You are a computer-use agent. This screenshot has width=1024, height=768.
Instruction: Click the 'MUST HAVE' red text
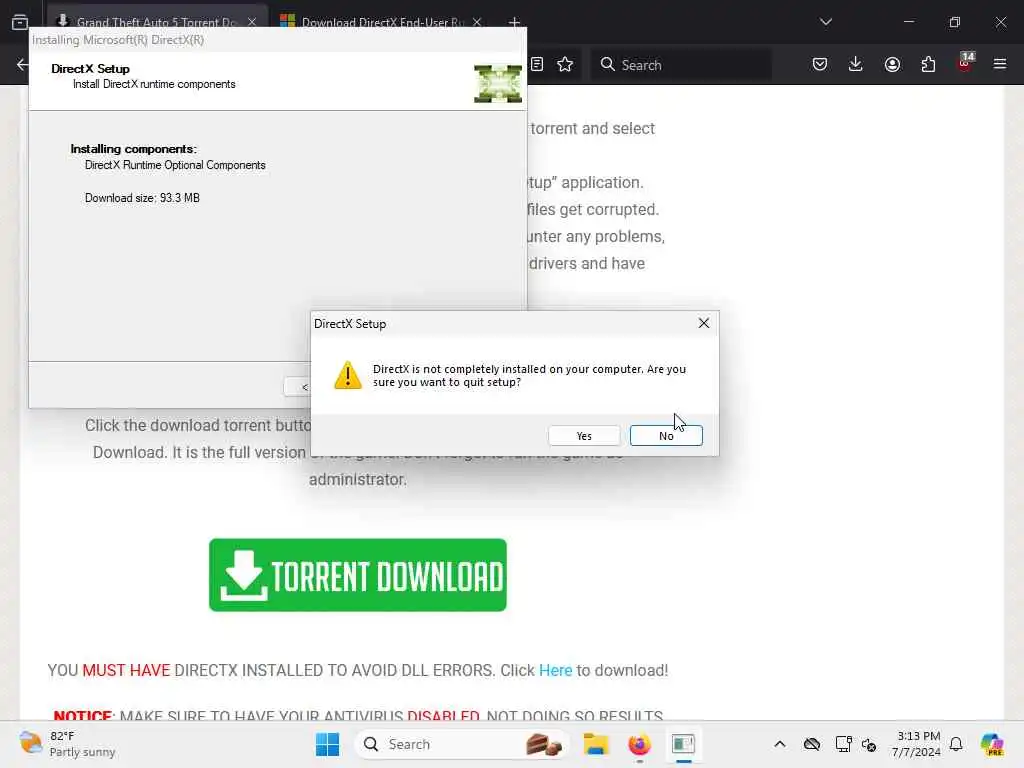coord(126,670)
